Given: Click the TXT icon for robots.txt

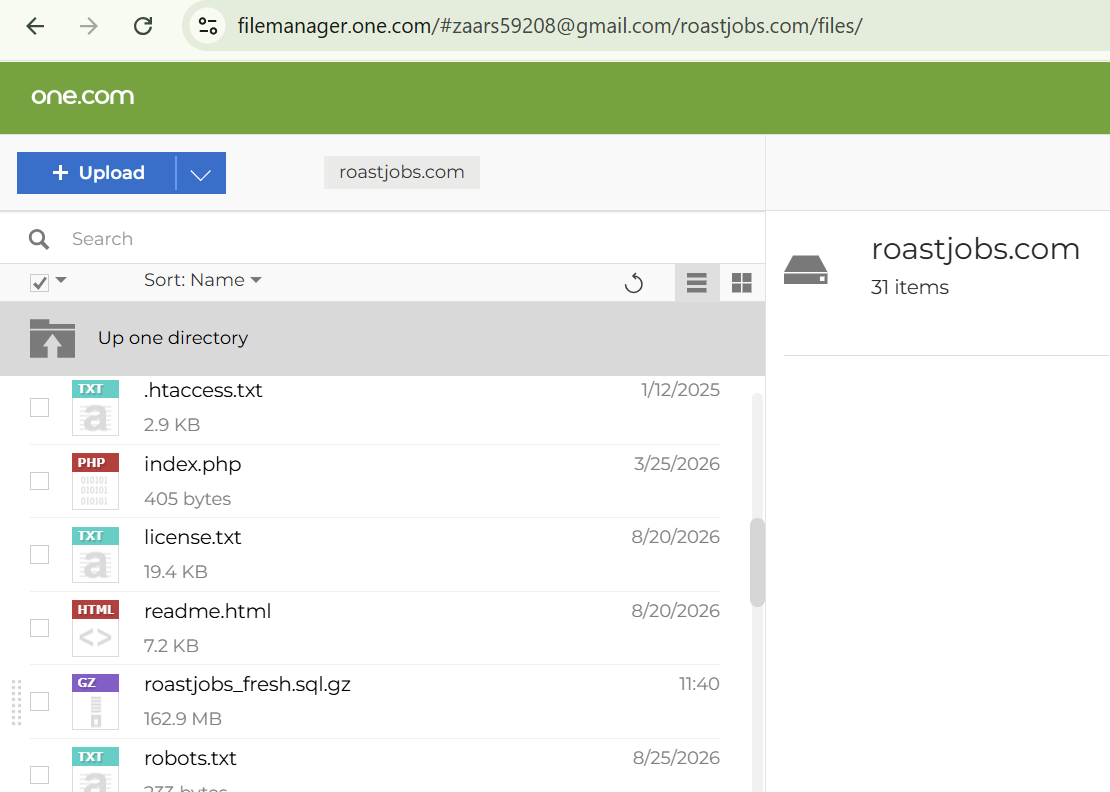Looking at the screenshot, I should tap(96, 770).
